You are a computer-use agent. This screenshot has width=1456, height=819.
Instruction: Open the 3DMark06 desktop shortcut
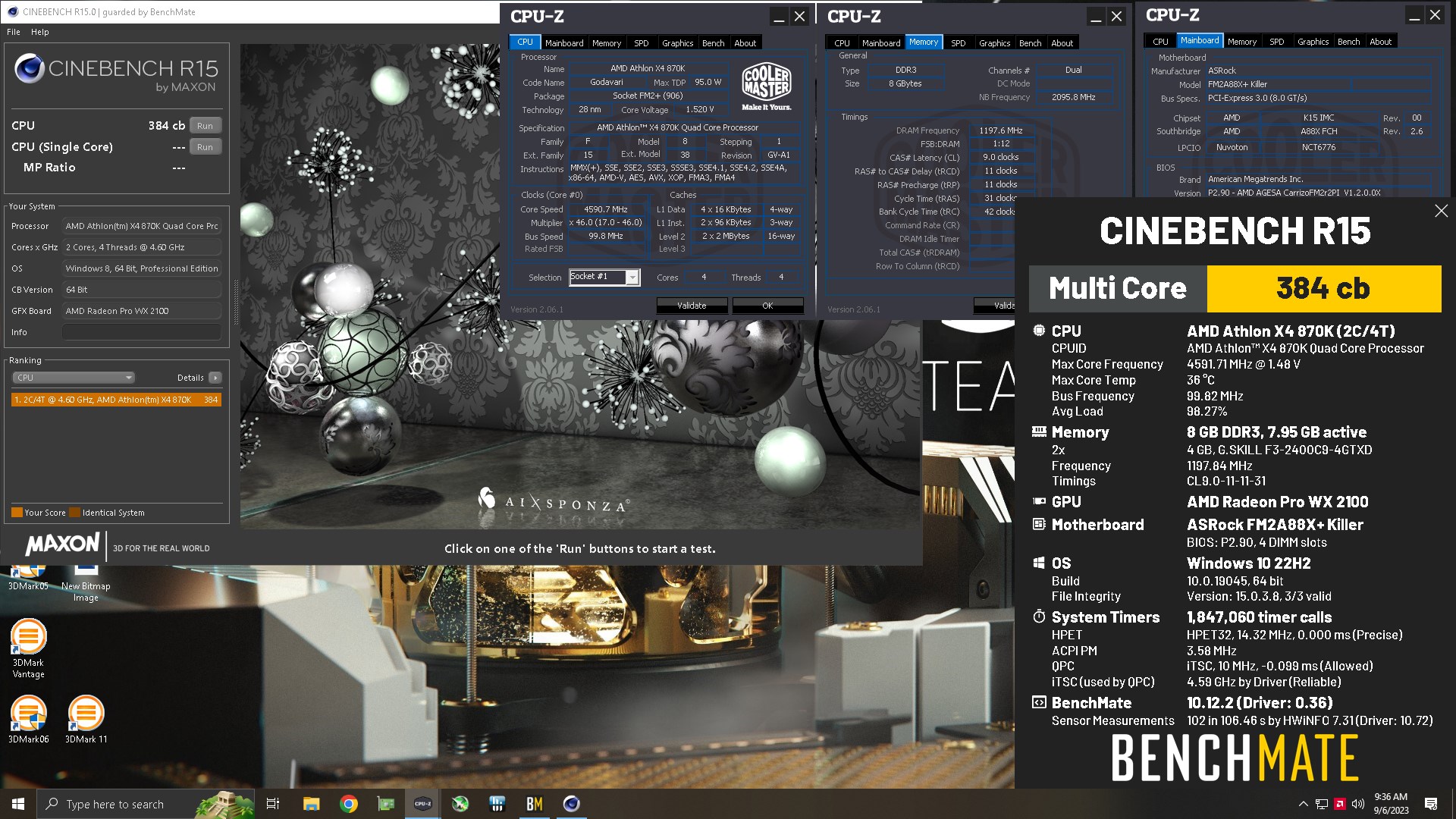coord(28,719)
